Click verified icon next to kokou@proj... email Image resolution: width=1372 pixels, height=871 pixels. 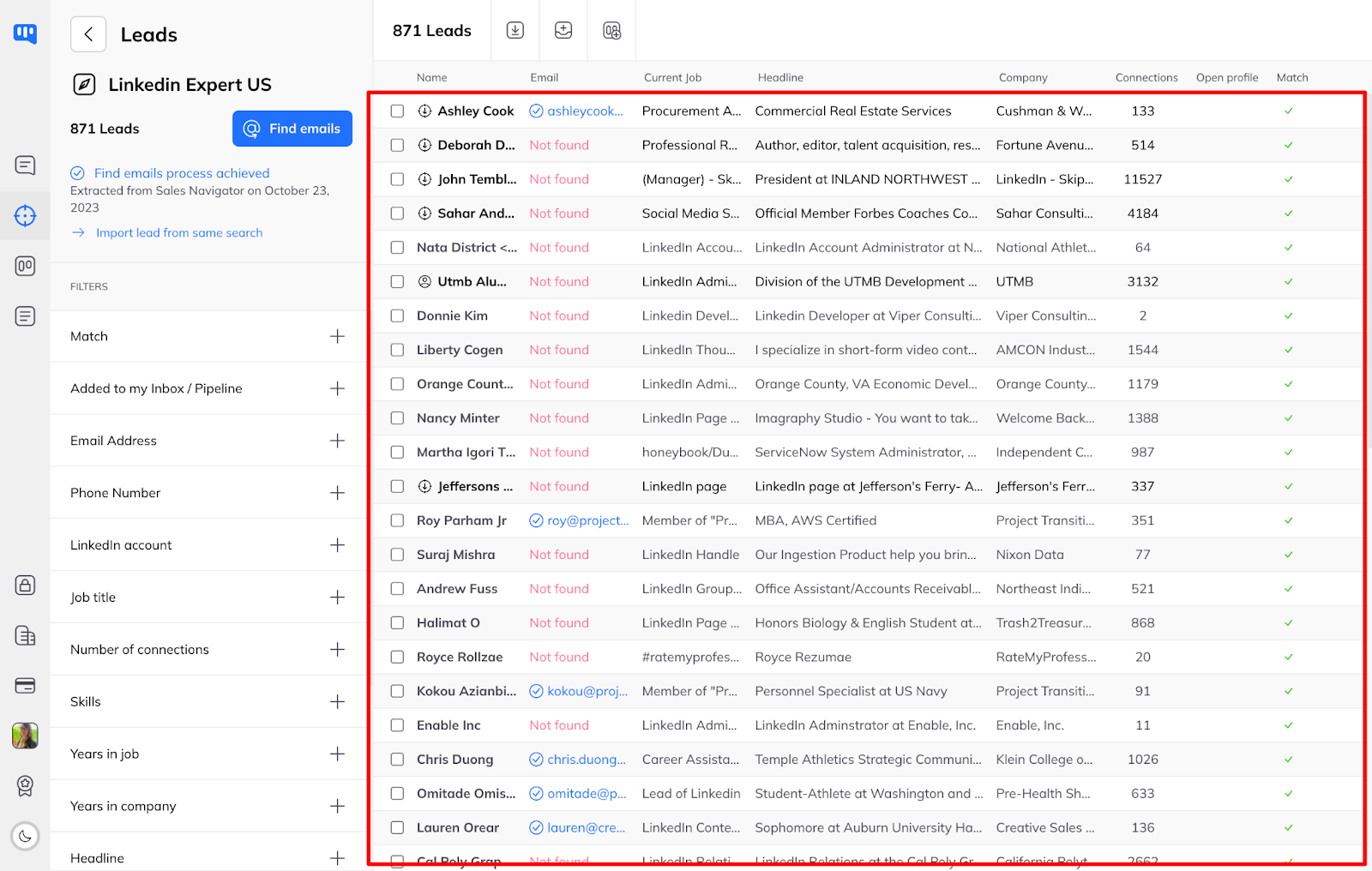[536, 691]
